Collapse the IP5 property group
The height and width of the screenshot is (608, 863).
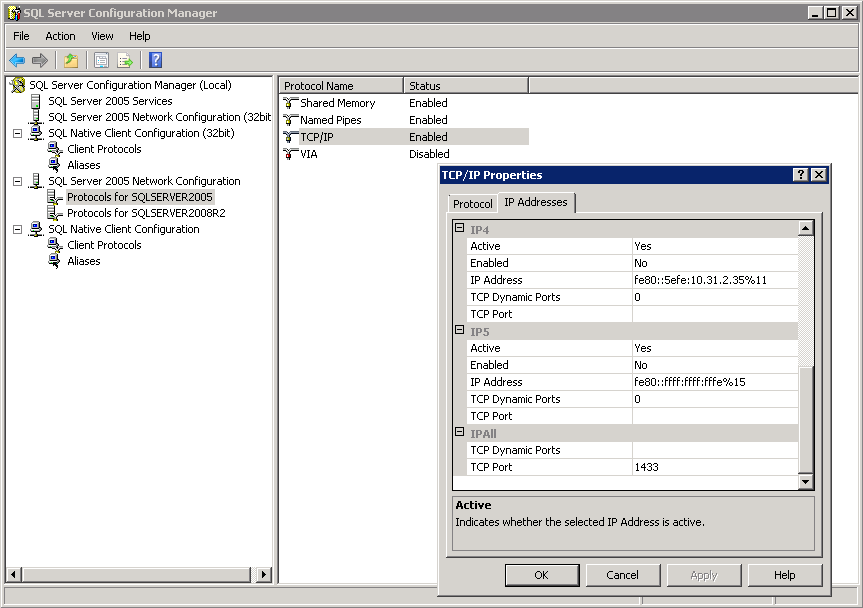(460, 330)
